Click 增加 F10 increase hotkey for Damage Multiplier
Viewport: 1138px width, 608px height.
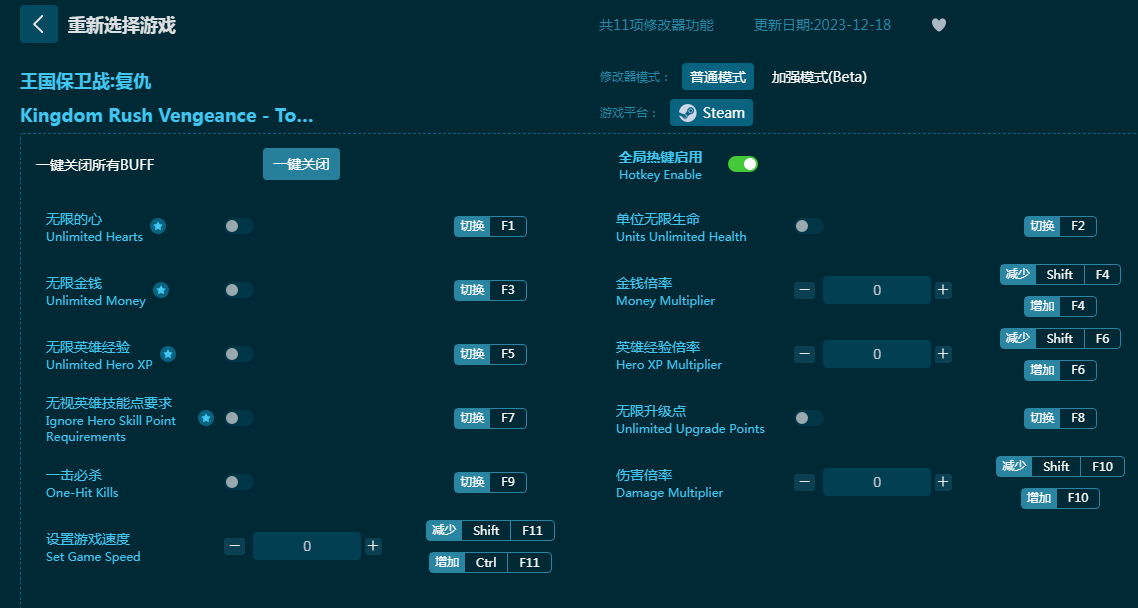pyautogui.click(x=1060, y=498)
